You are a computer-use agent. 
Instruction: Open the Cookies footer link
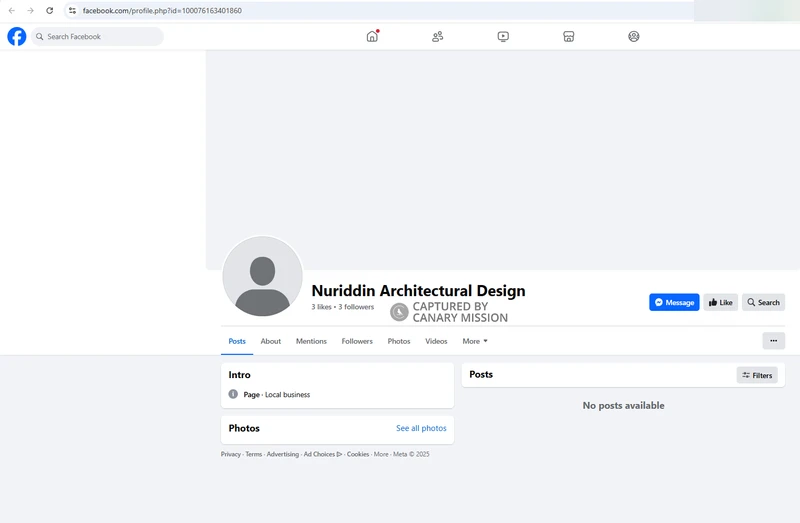click(358, 454)
